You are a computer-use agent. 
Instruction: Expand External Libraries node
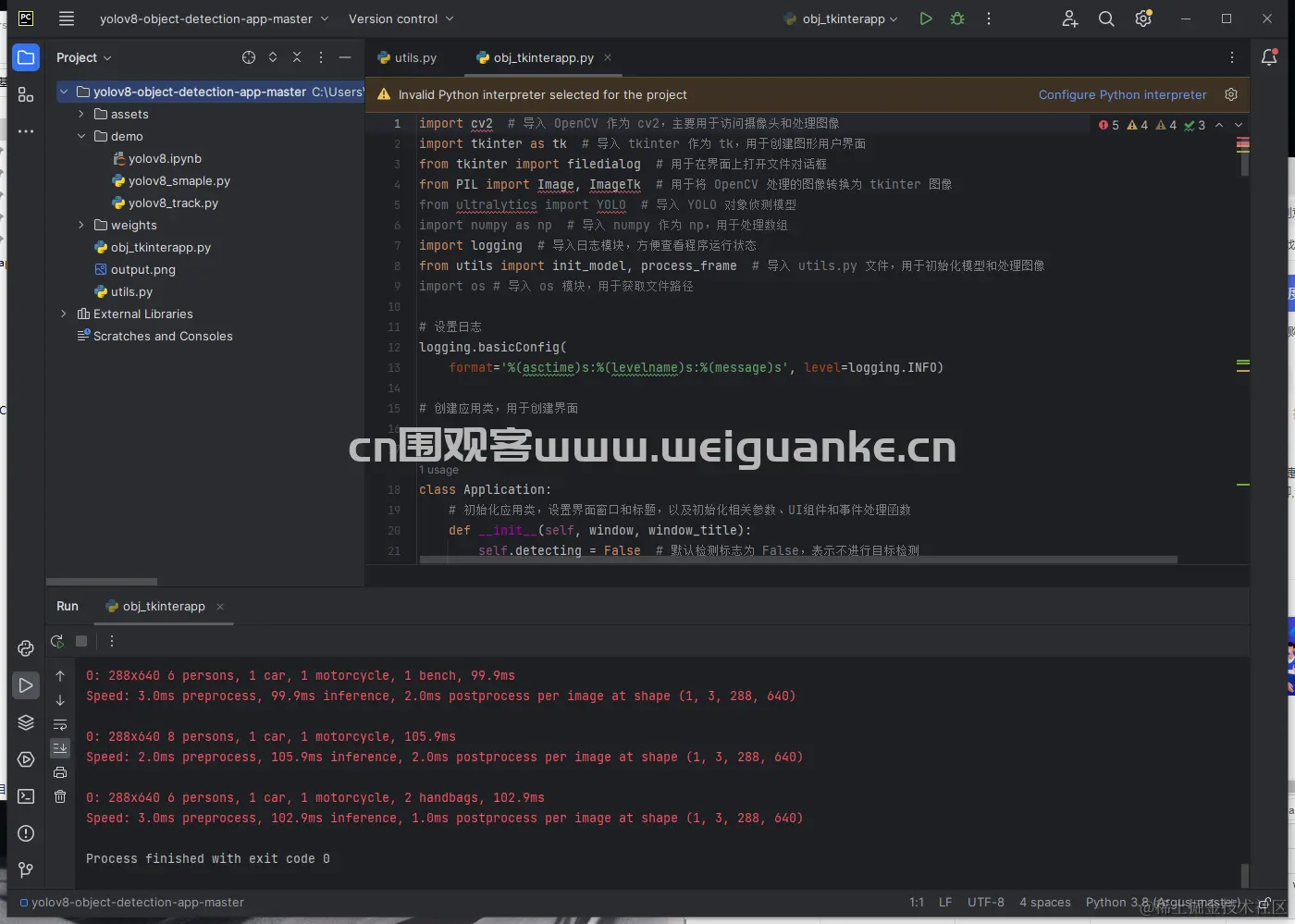coord(64,314)
